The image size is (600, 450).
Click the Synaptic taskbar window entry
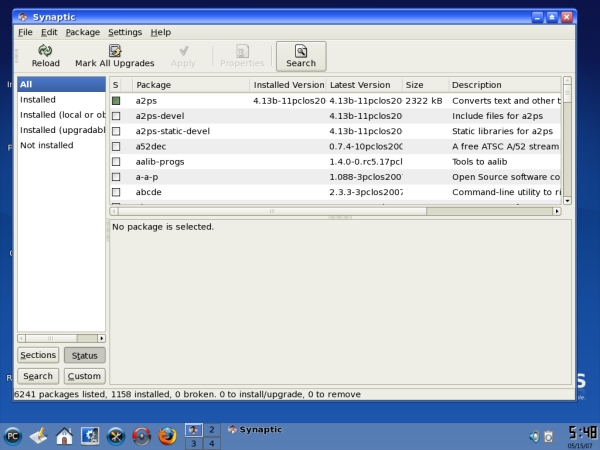(255, 430)
